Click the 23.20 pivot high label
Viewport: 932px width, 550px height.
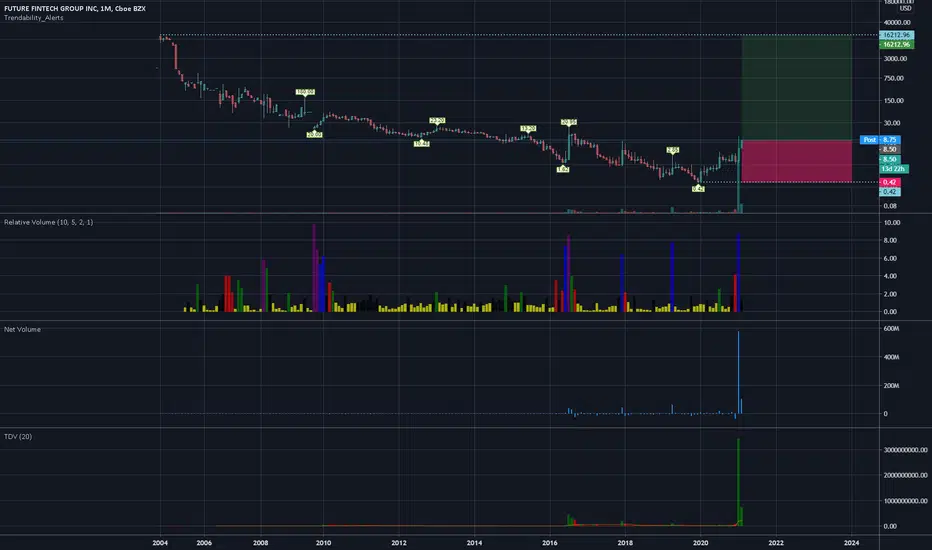tap(437, 121)
